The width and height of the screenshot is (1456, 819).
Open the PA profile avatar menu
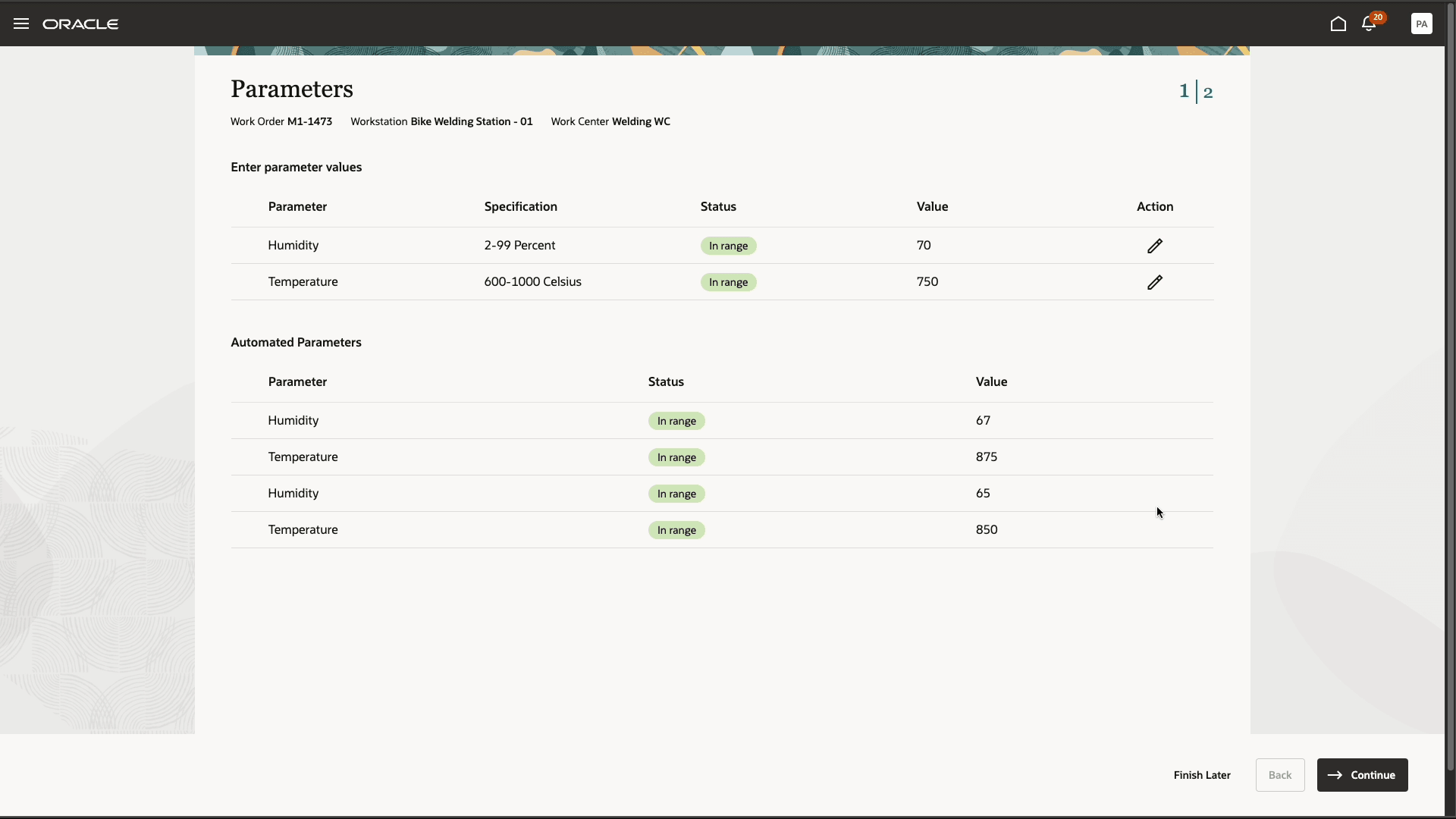click(x=1422, y=24)
